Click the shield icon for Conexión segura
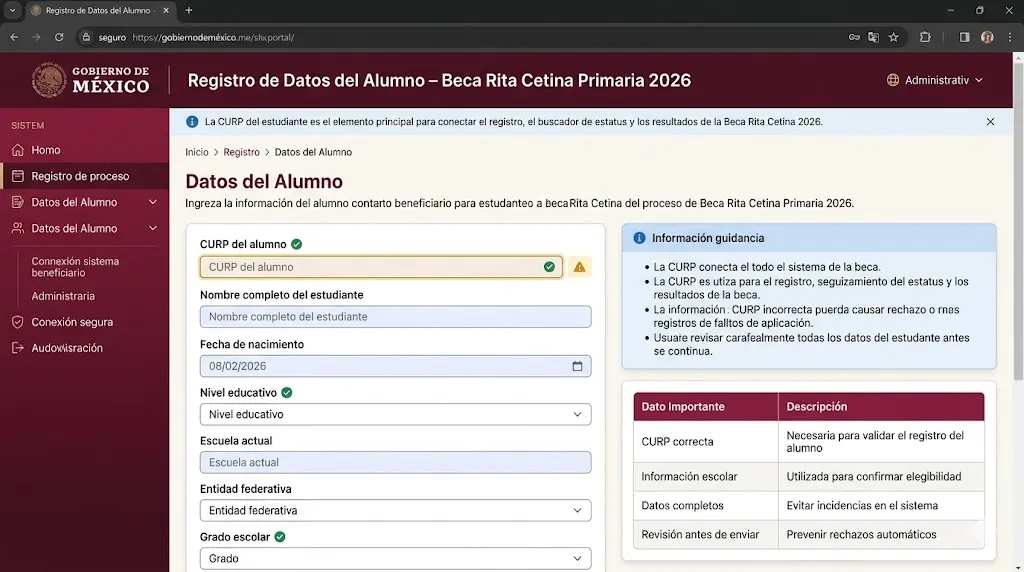 pyautogui.click(x=18, y=322)
